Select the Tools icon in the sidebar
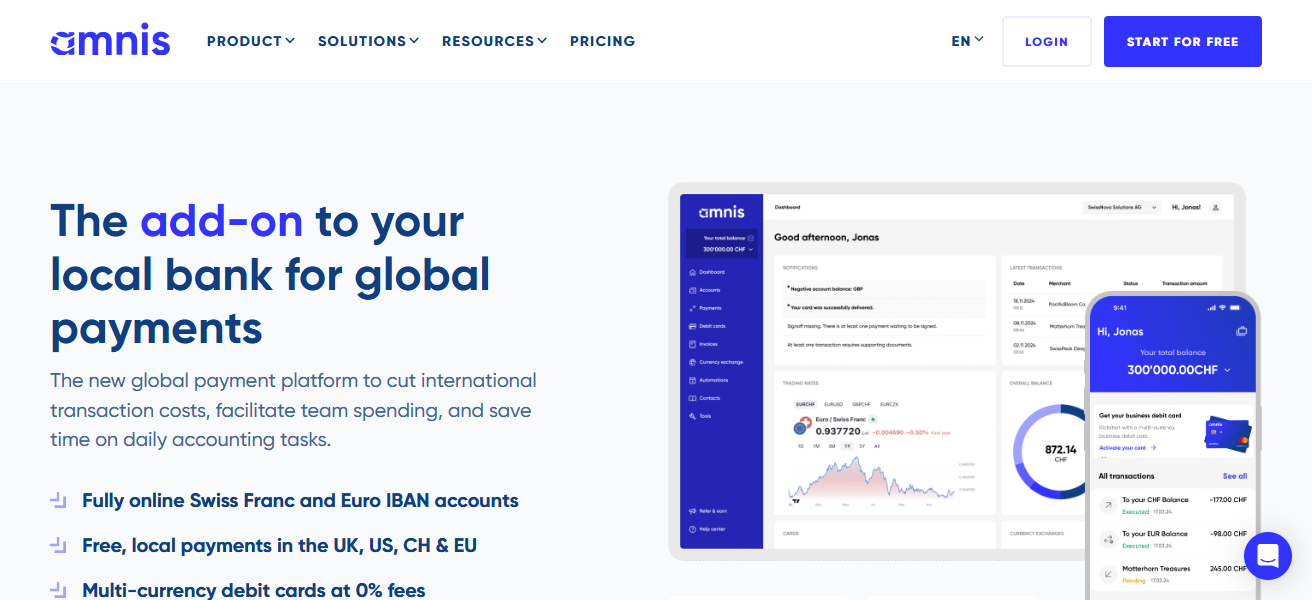This screenshot has width=1312, height=600. click(x=692, y=416)
